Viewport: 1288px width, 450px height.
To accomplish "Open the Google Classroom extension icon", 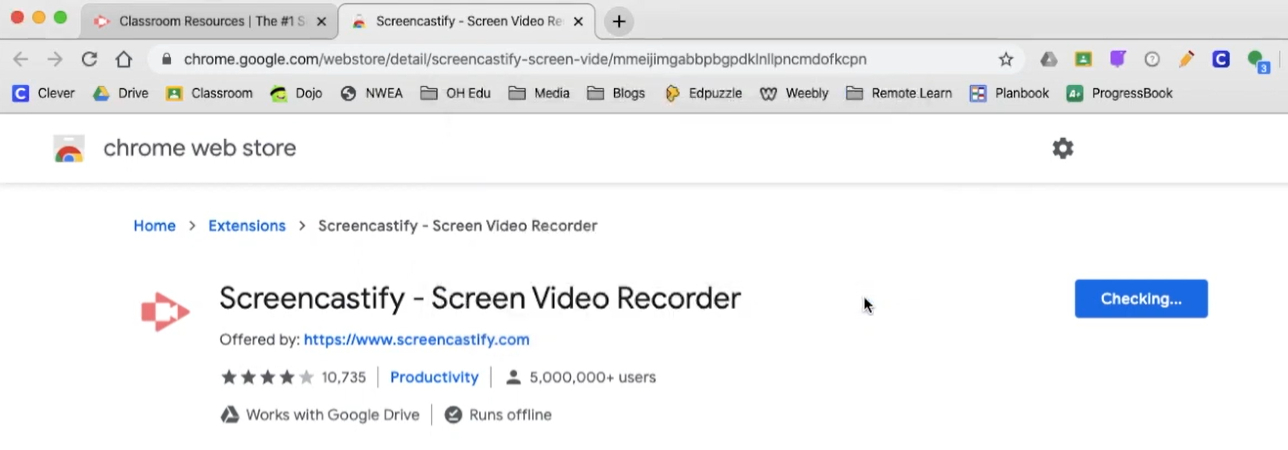I will pos(1083,59).
